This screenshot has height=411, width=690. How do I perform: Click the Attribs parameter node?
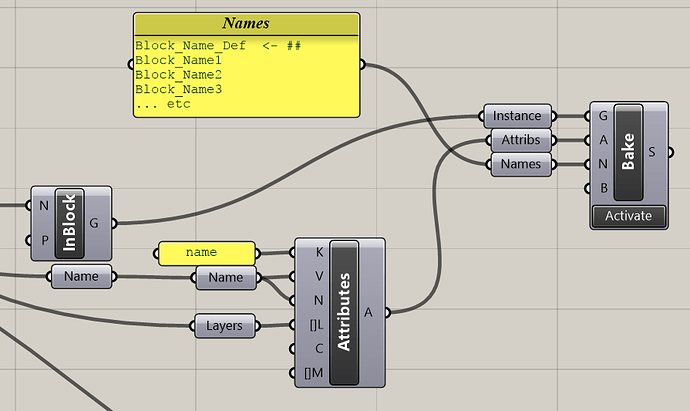click(521, 140)
